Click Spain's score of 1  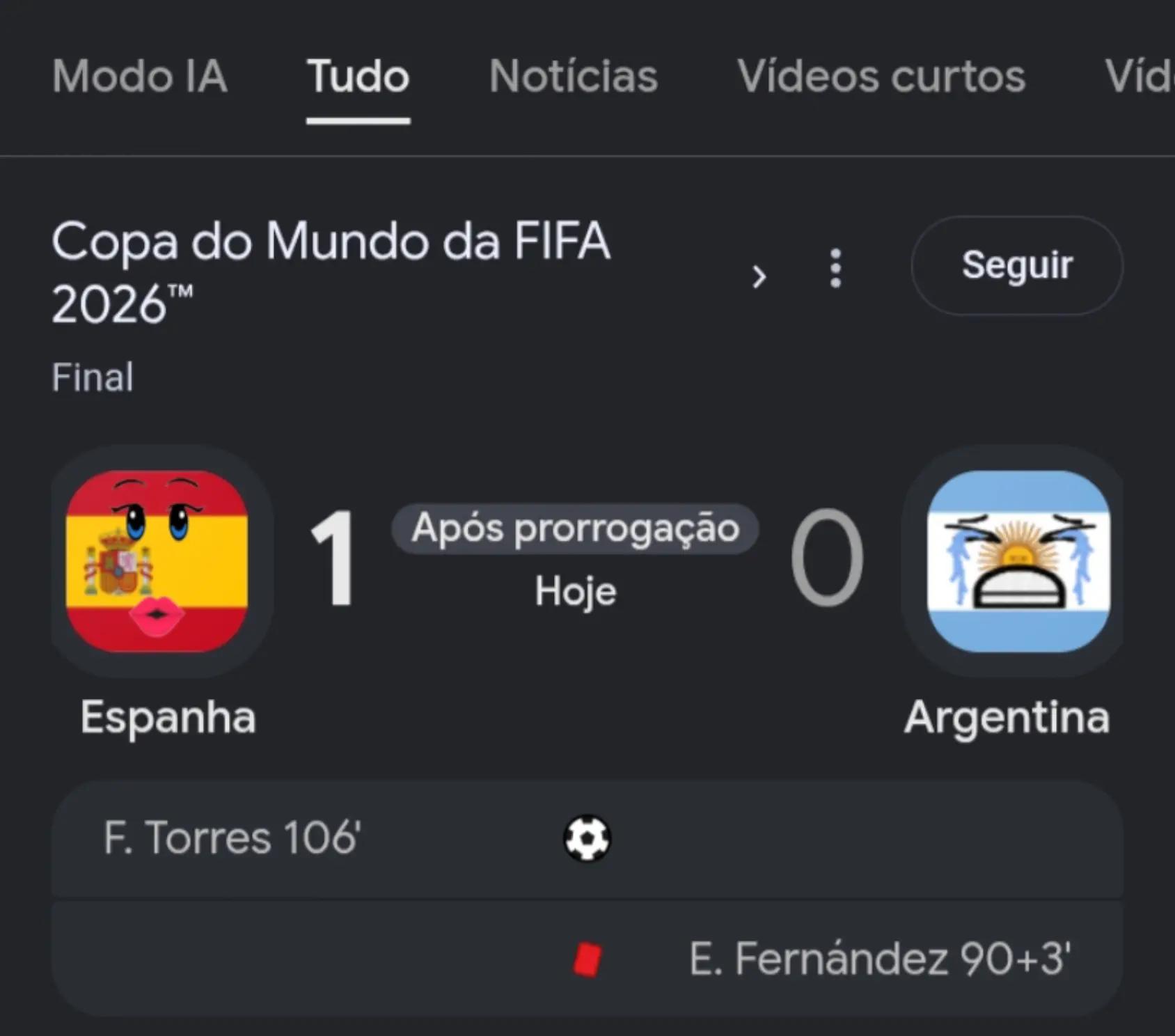coord(333,559)
